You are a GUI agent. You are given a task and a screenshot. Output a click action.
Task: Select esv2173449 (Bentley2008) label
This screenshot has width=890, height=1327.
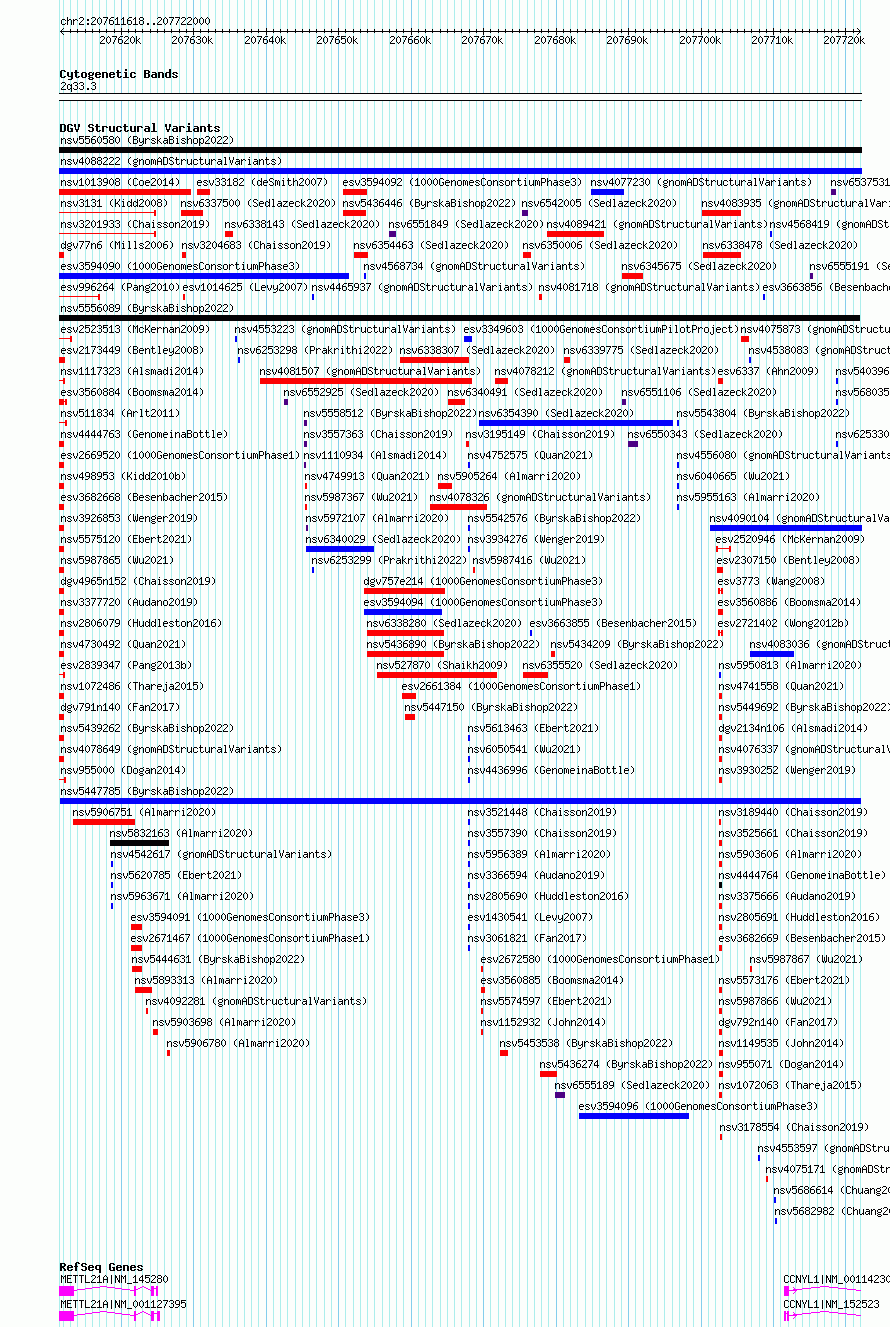[x=132, y=350]
